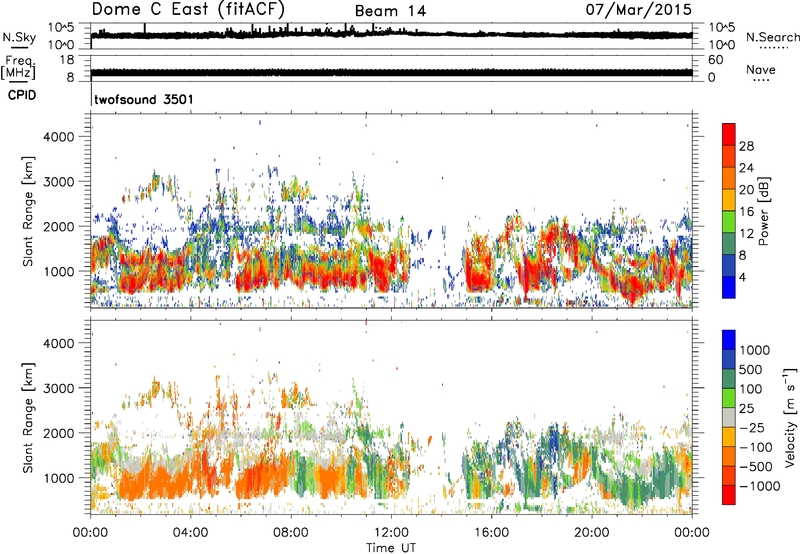Click the "60" Nave axis tick

(x=715, y=60)
